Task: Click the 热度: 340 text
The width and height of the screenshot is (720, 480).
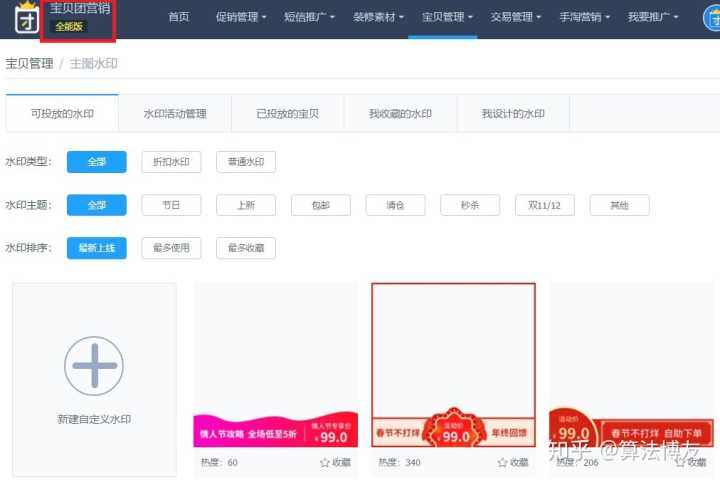Action: coord(399,462)
